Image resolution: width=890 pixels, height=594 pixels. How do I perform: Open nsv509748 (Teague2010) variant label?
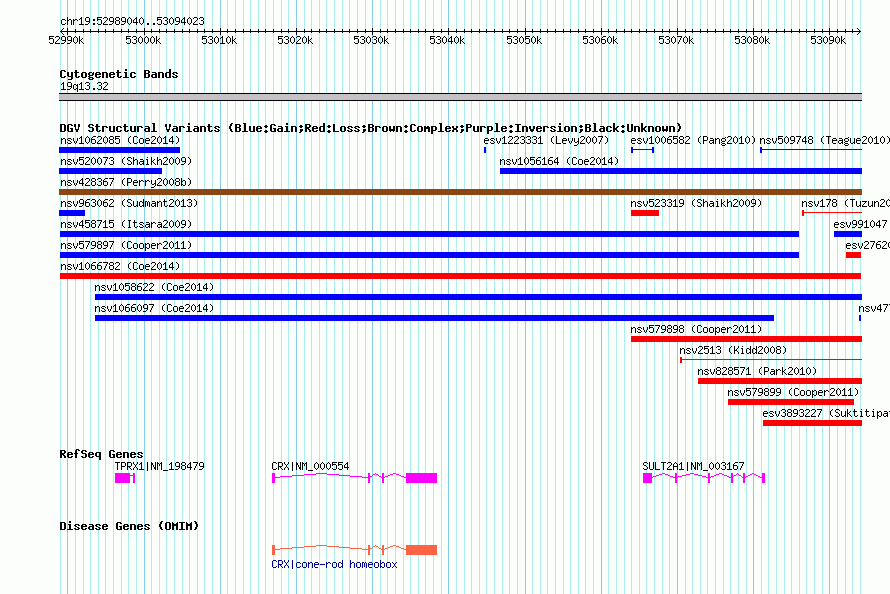tap(824, 140)
